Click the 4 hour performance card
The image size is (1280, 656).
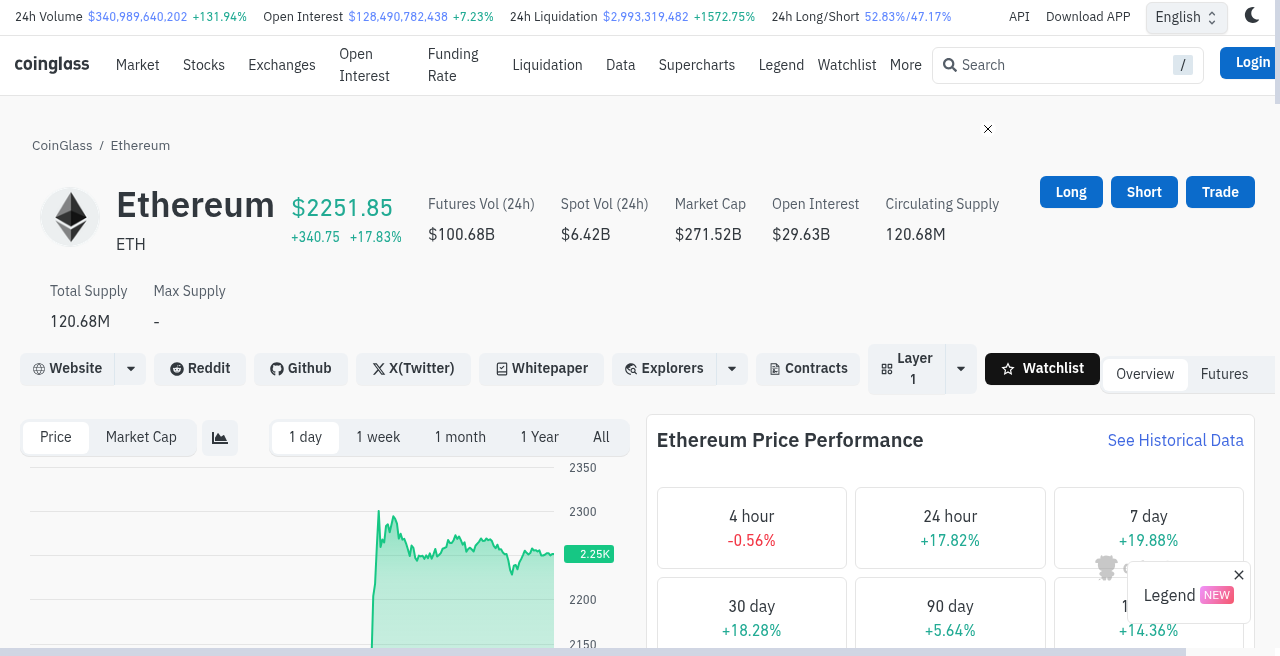pos(752,528)
